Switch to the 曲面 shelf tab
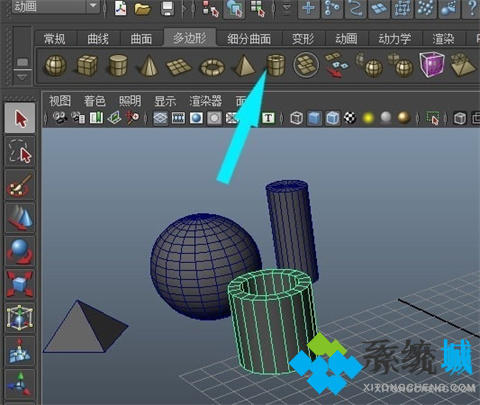Viewport: 480px width, 405px height. 141,39
